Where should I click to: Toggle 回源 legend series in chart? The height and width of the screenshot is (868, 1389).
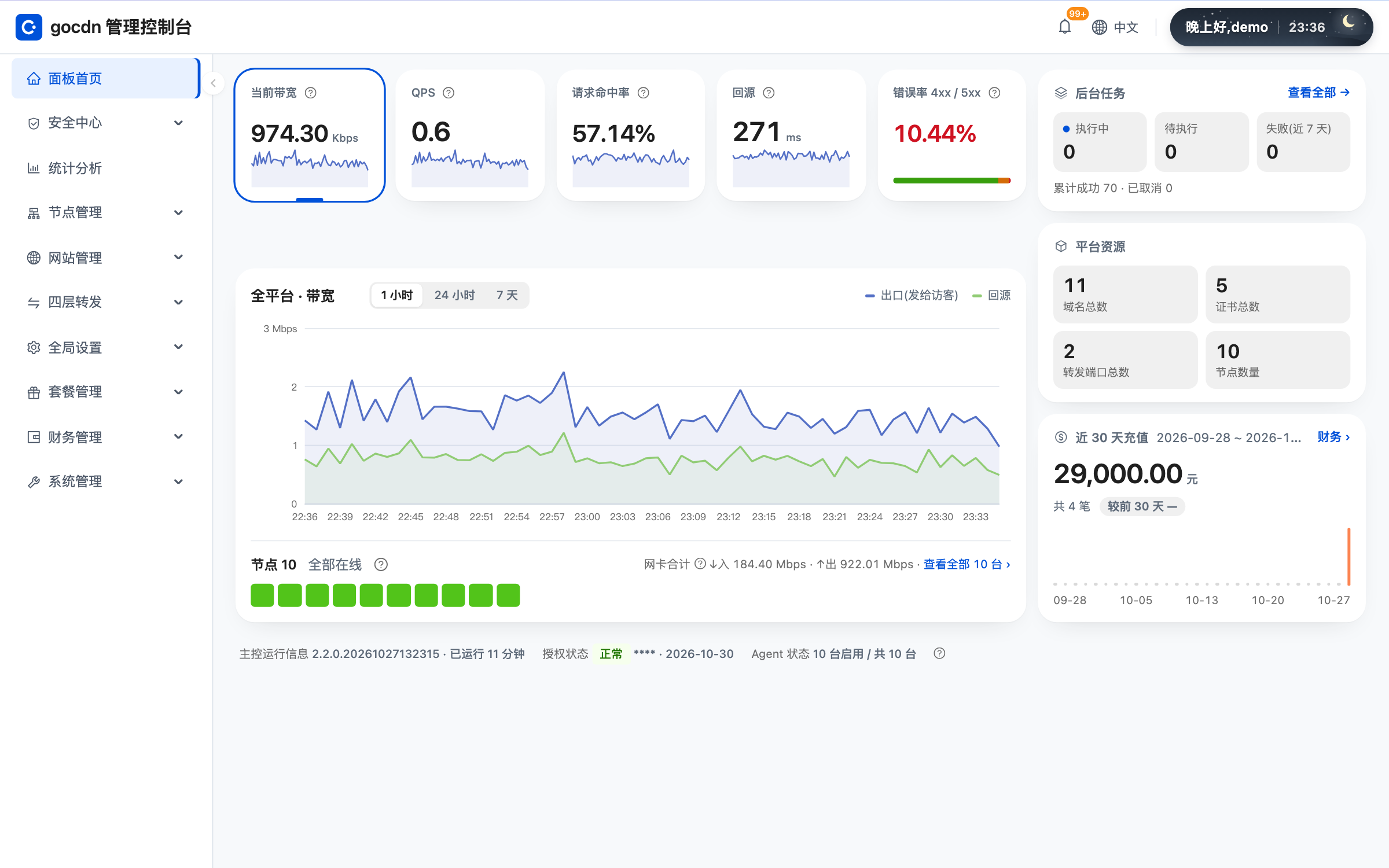coord(991,296)
